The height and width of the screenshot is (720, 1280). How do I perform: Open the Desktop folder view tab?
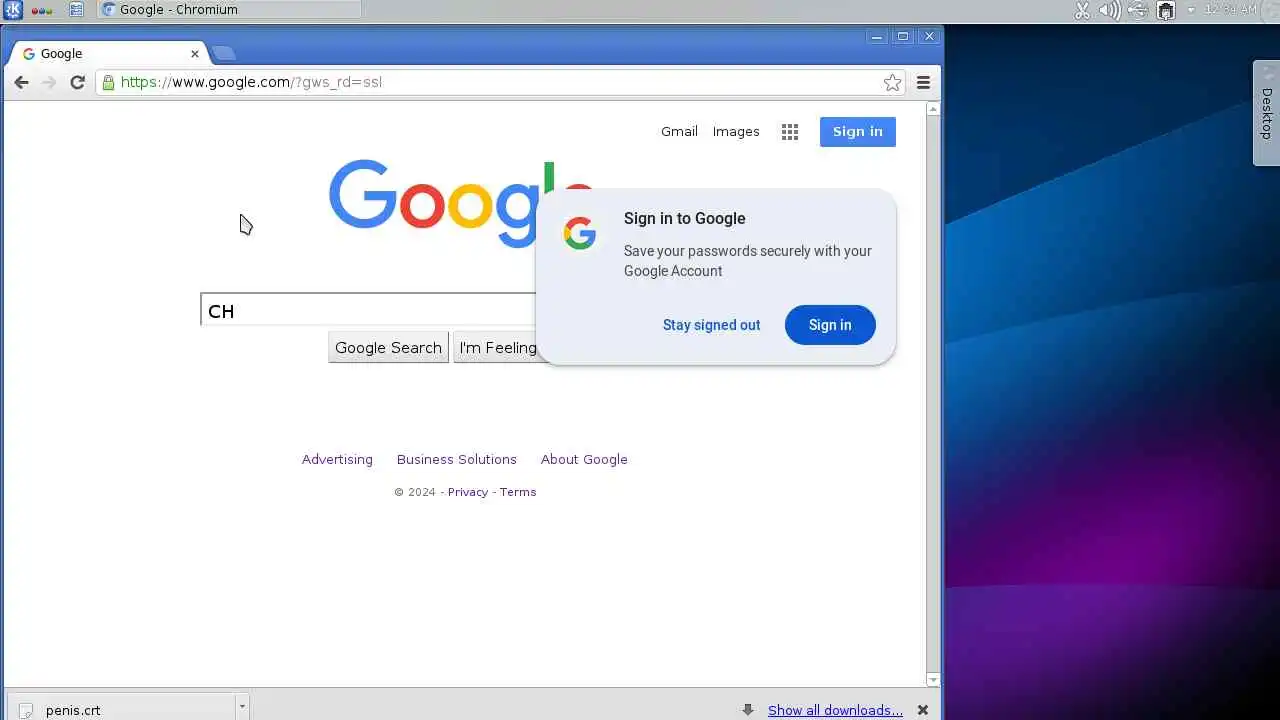pos(1266,113)
